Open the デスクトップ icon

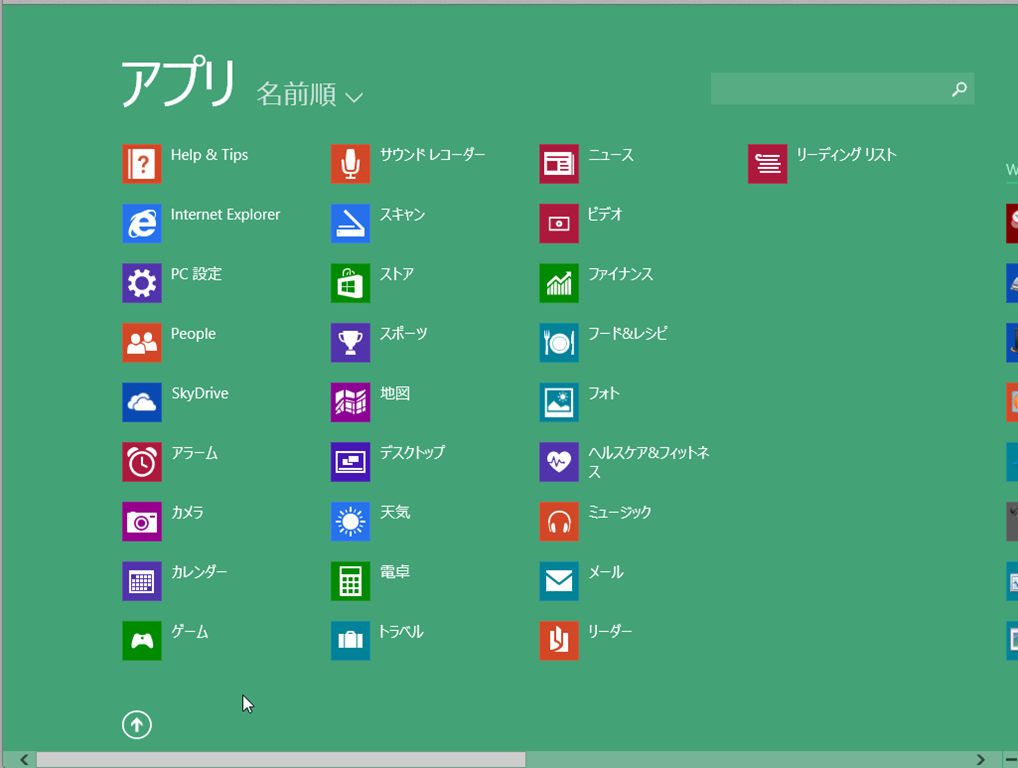(351, 462)
